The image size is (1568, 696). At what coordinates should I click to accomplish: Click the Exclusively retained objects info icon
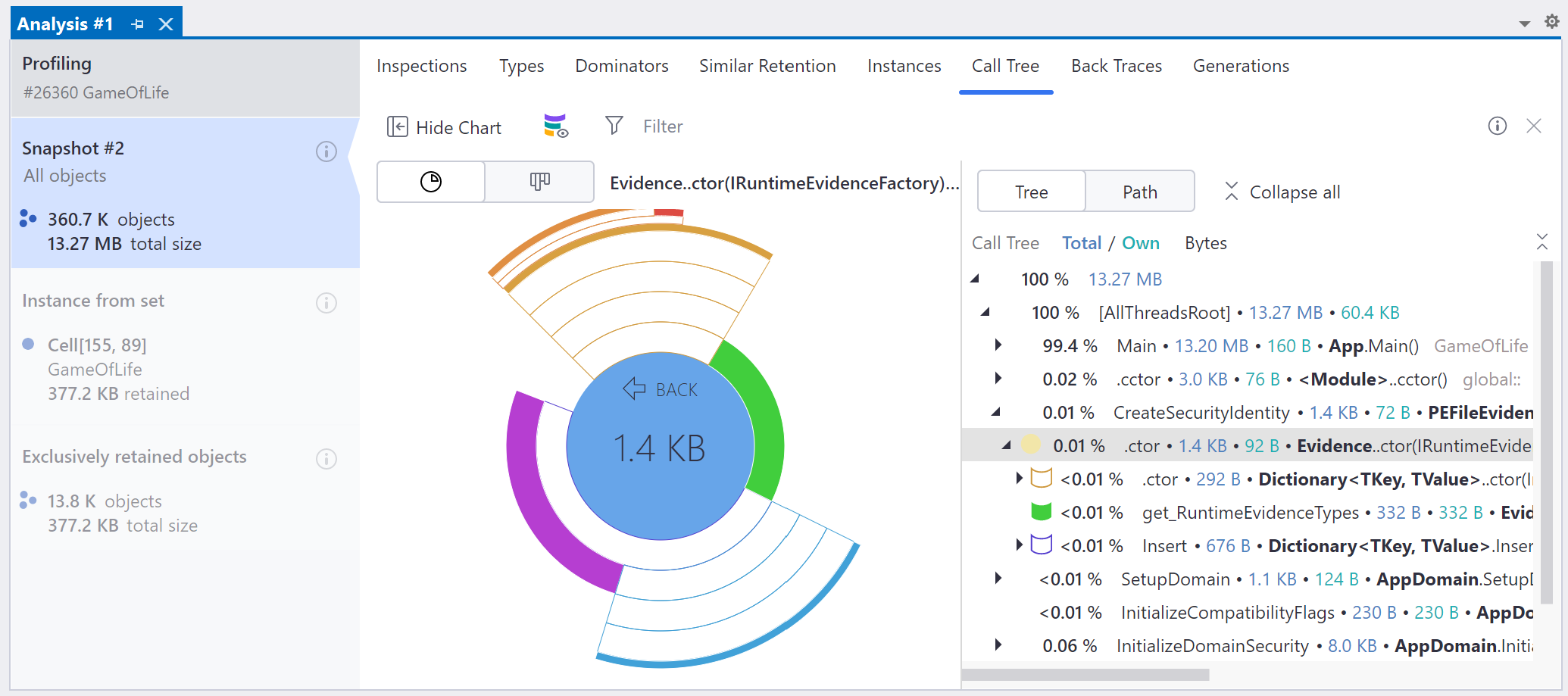tap(326, 459)
